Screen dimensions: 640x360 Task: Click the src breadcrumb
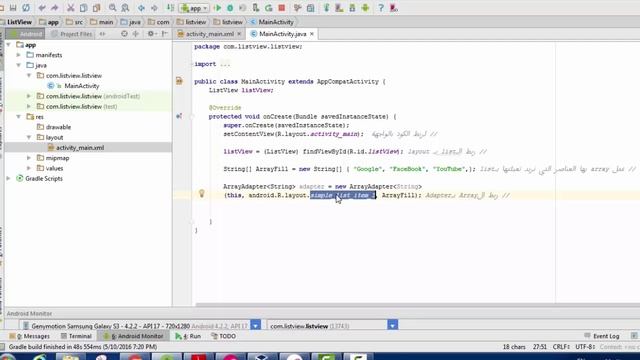tap(74, 22)
